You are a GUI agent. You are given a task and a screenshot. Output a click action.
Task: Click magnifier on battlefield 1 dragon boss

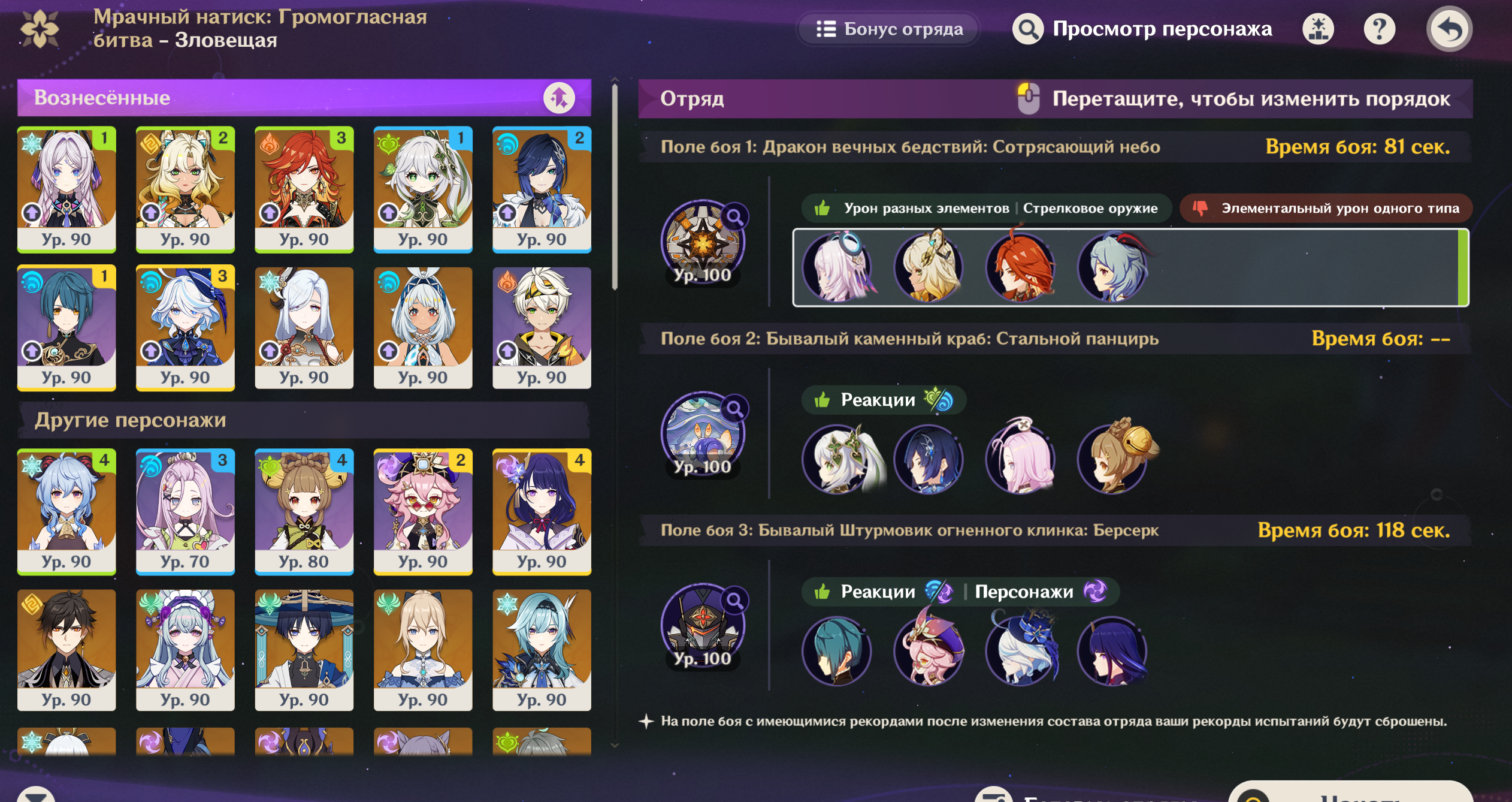point(735,216)
